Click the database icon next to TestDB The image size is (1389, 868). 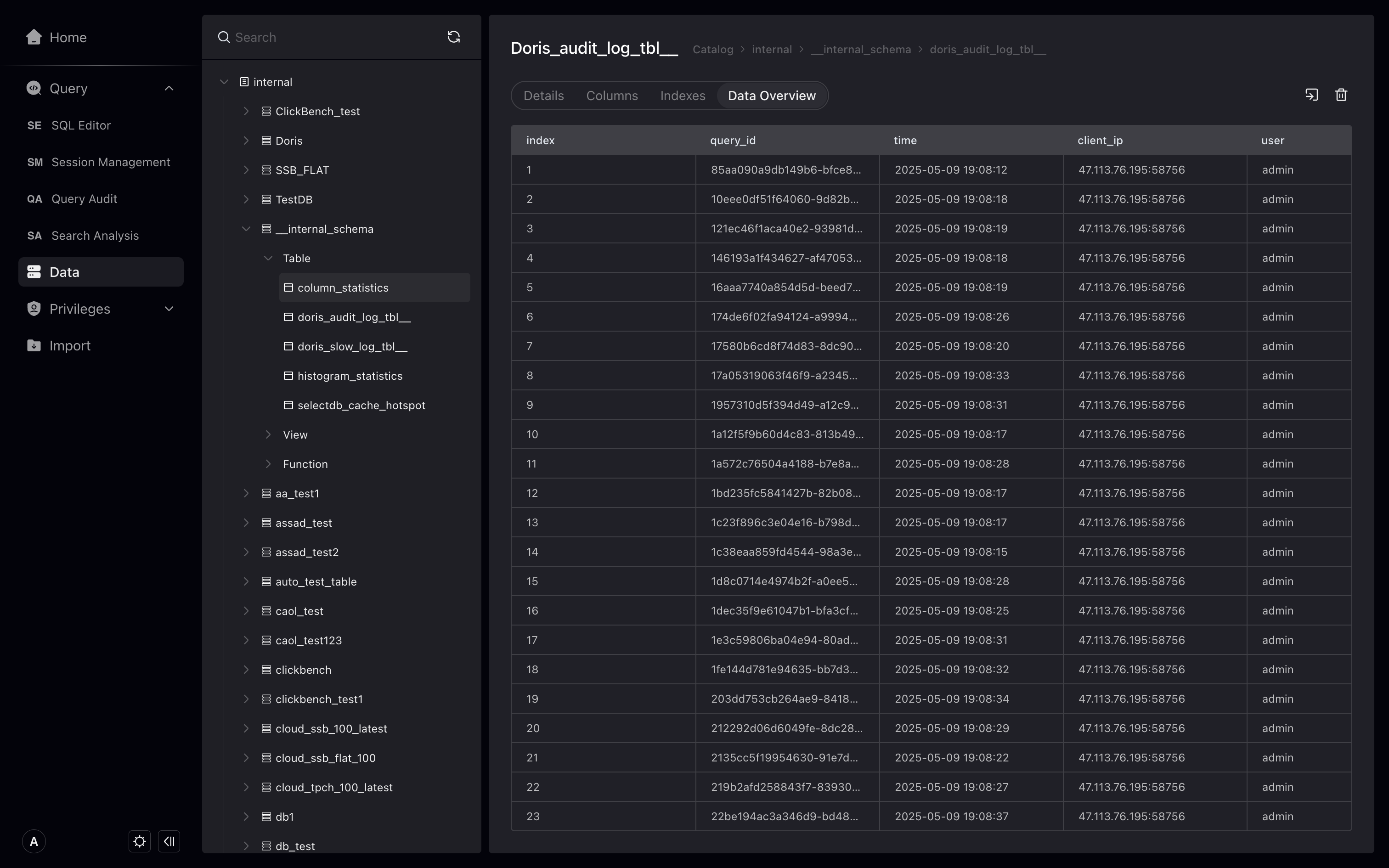pyautogui.click(x=266, y=200)
